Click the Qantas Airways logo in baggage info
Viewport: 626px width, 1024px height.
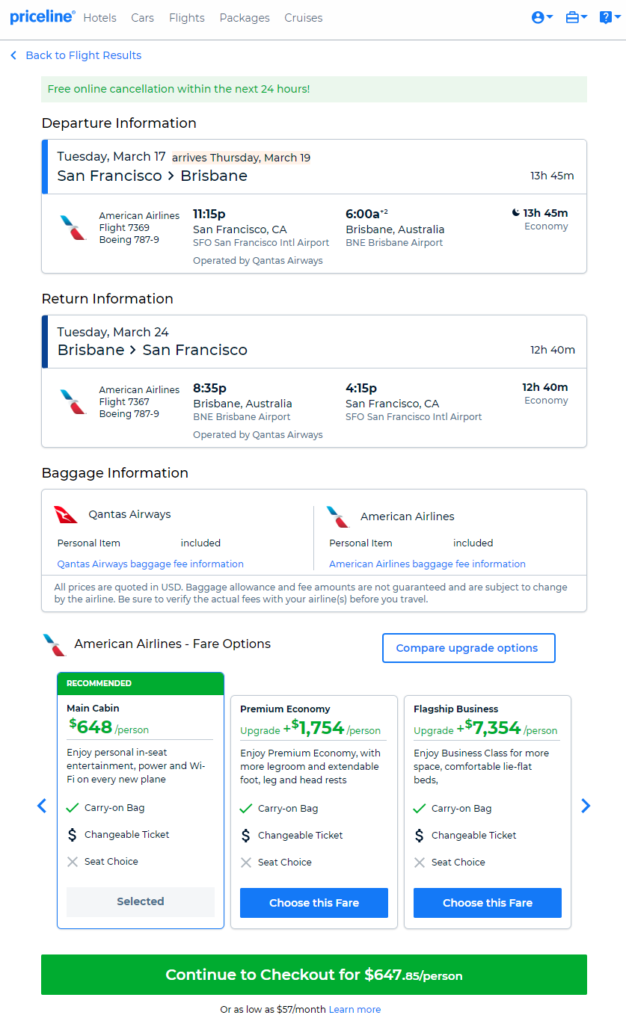66,515
